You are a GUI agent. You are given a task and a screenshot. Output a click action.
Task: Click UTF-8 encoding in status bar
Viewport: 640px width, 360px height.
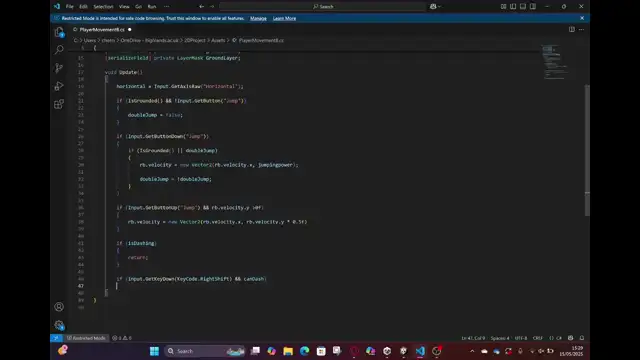[x=521, y=338]
